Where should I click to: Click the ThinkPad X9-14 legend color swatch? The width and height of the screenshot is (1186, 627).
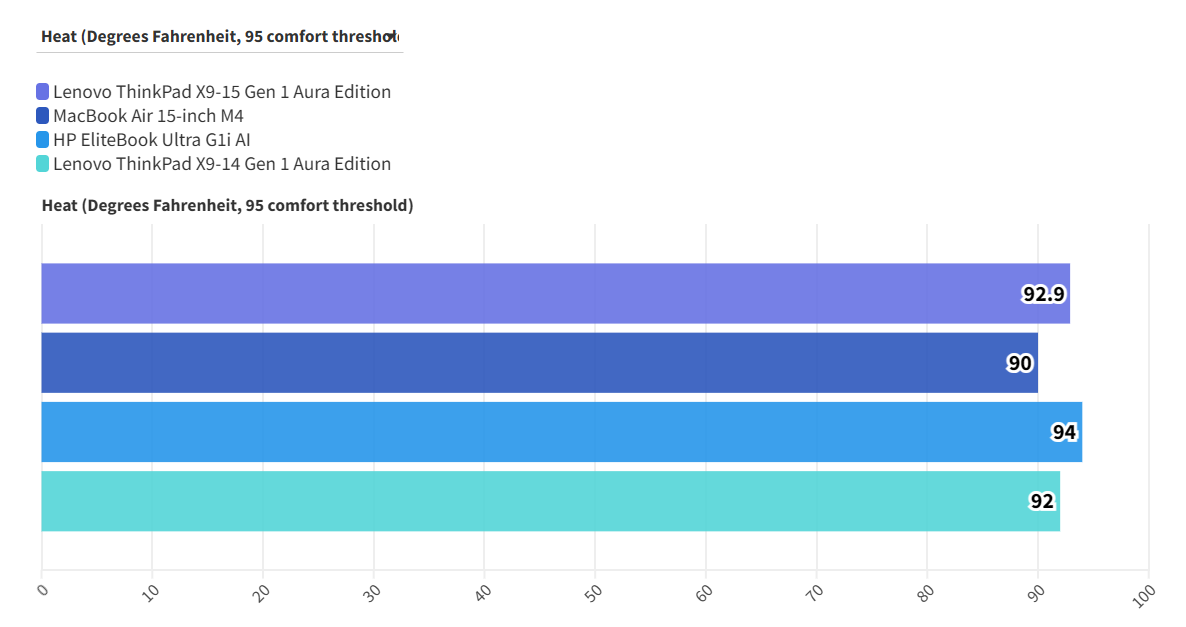43,164
